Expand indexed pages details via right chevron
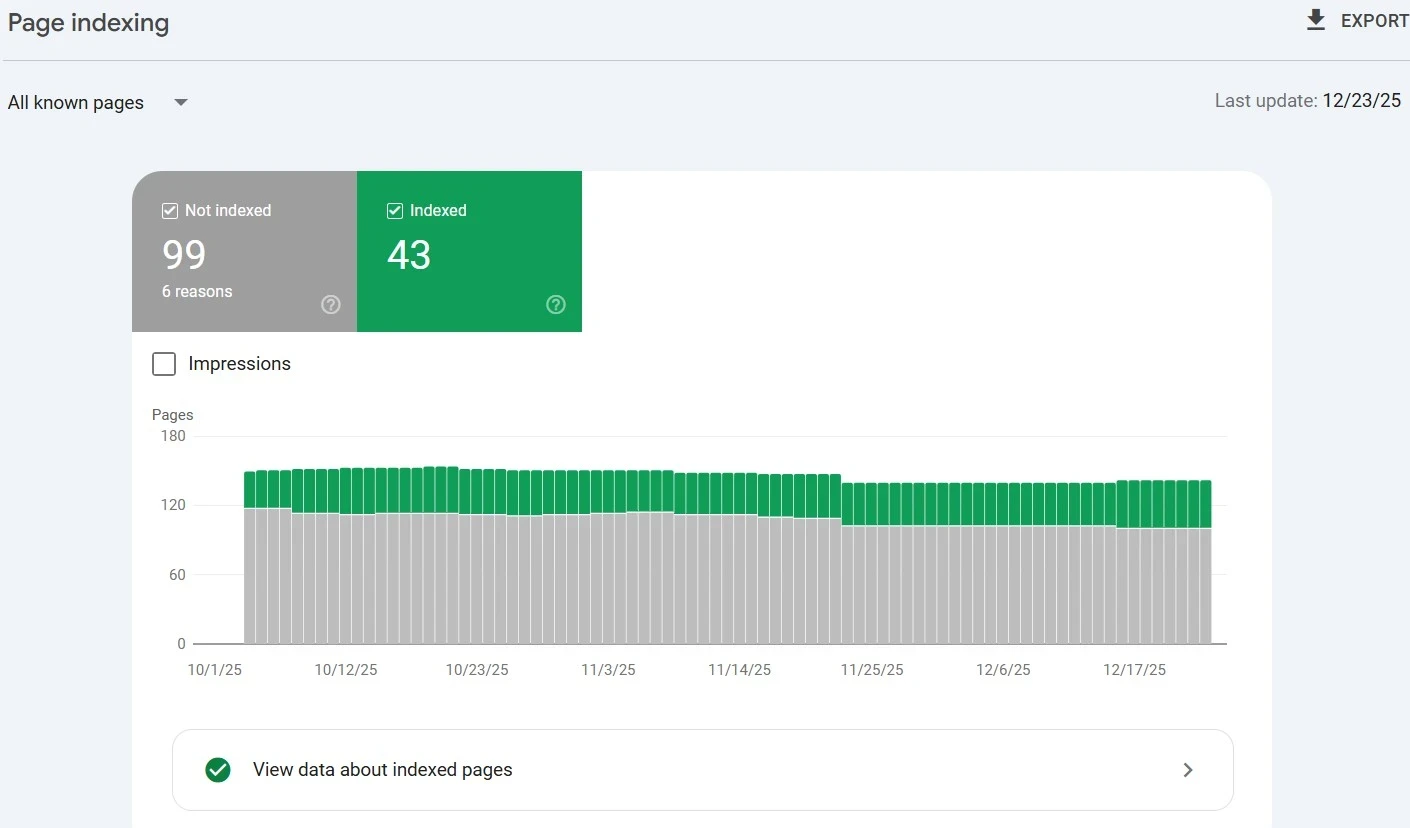 coord(1188,770)
